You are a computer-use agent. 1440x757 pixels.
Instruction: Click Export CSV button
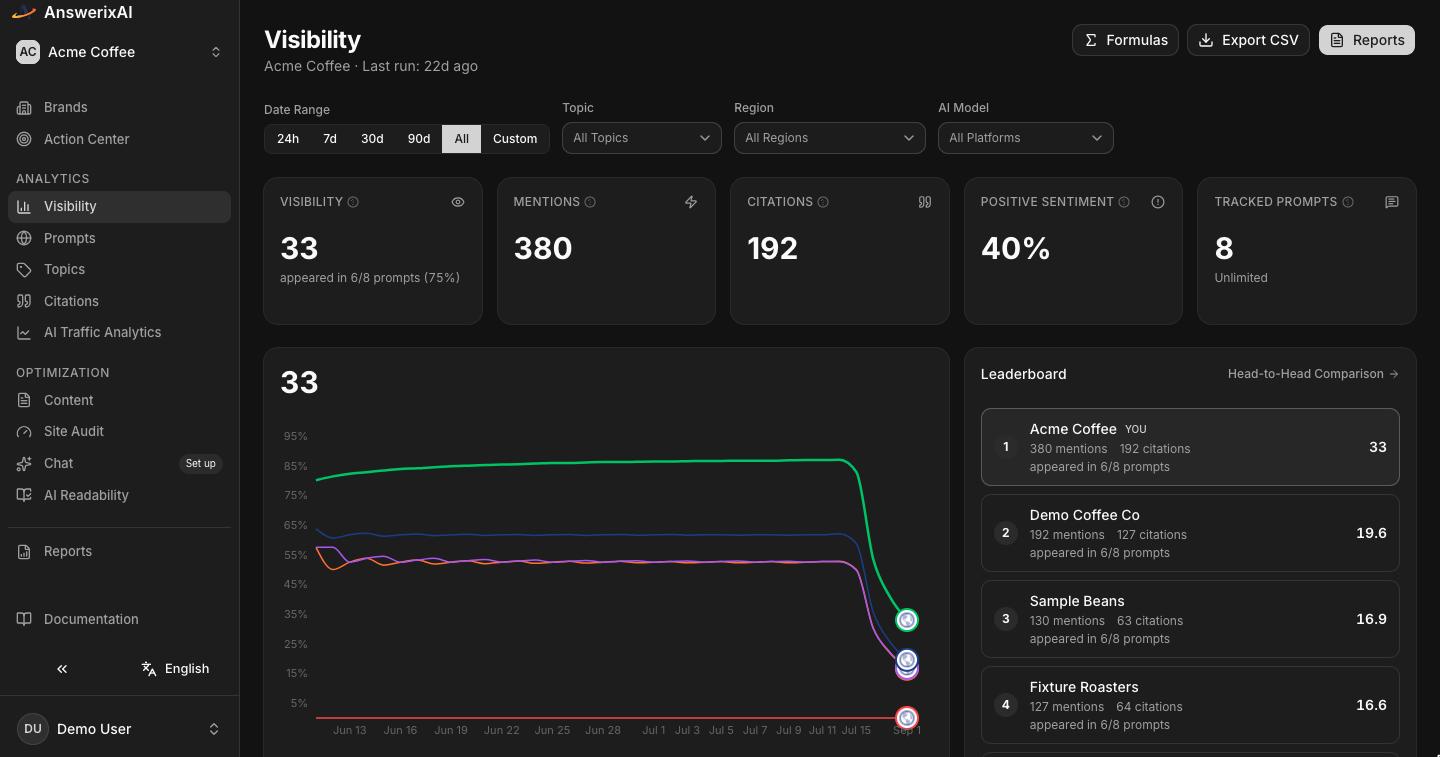point(1249,40)
